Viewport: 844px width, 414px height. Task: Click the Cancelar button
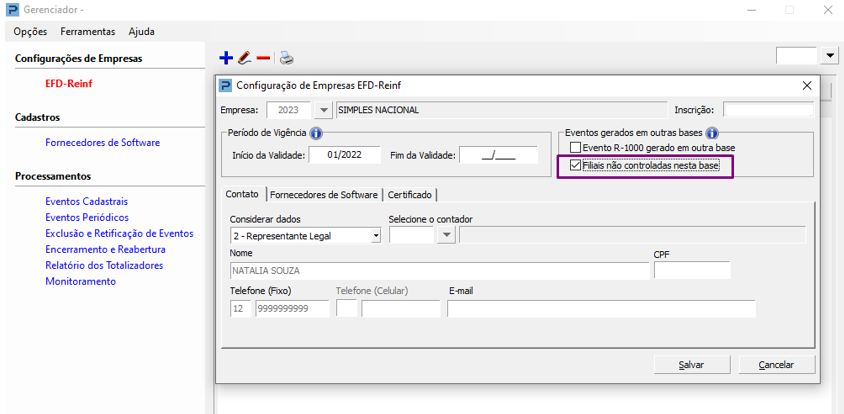tap(776, 365)
